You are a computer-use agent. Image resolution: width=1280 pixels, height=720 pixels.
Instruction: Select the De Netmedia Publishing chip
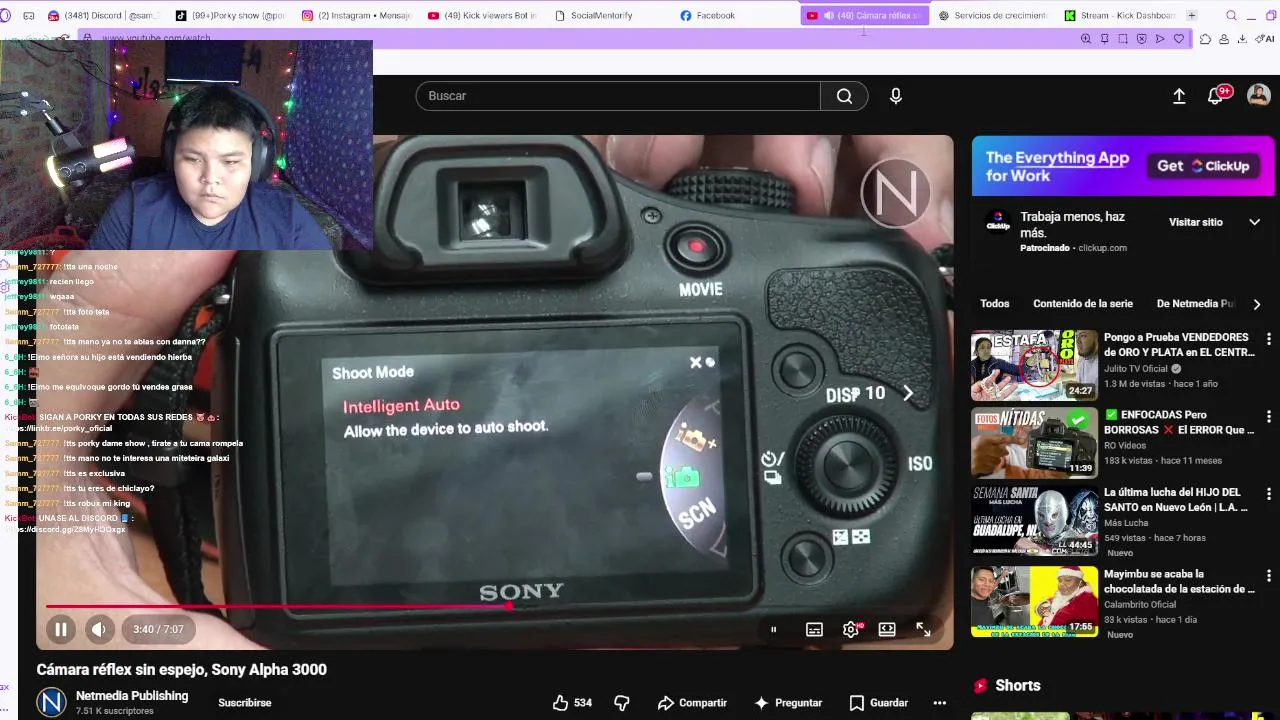(1195, 304)
